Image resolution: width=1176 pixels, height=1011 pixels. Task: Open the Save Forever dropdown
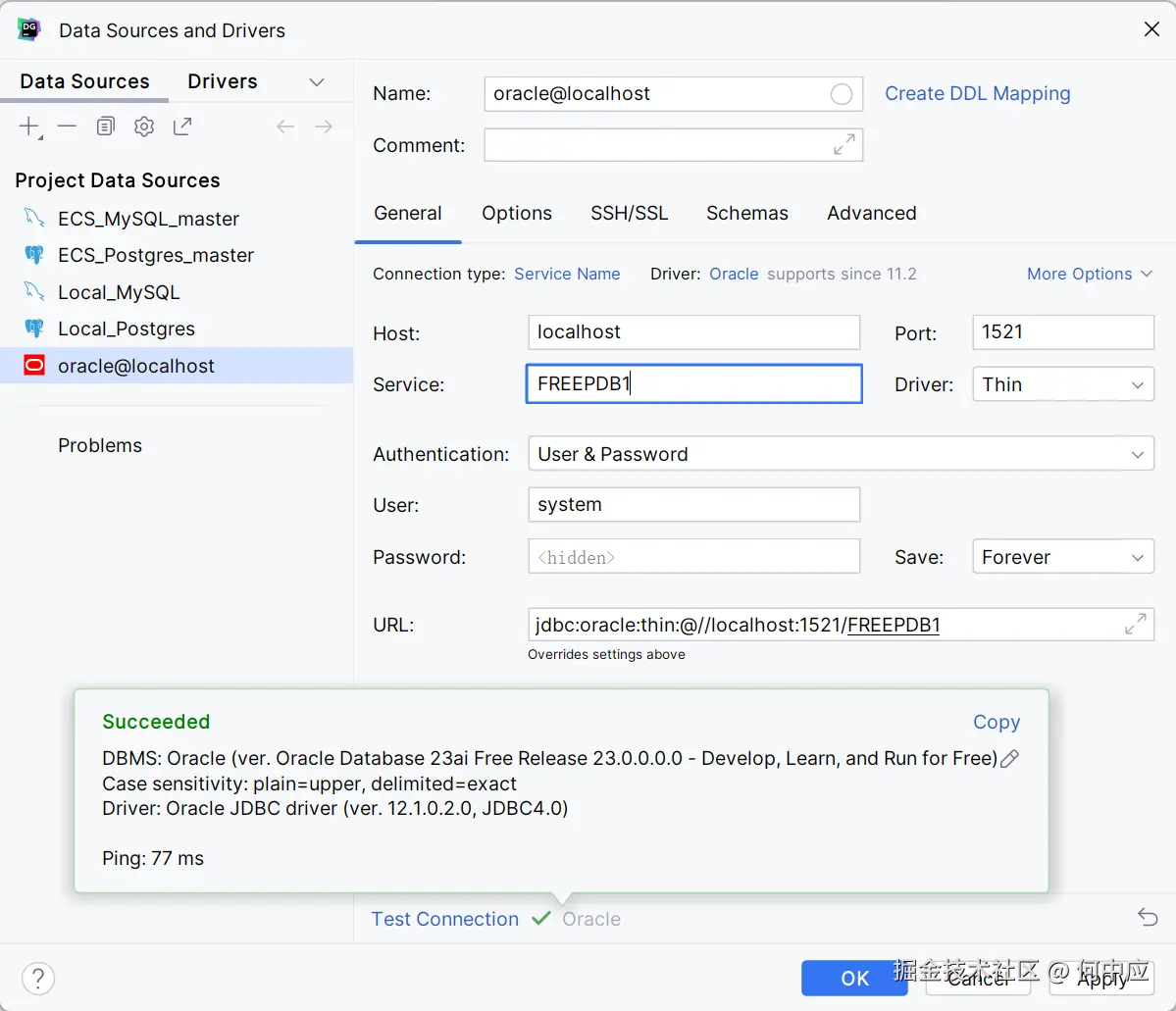click(x=1062, y=557)
